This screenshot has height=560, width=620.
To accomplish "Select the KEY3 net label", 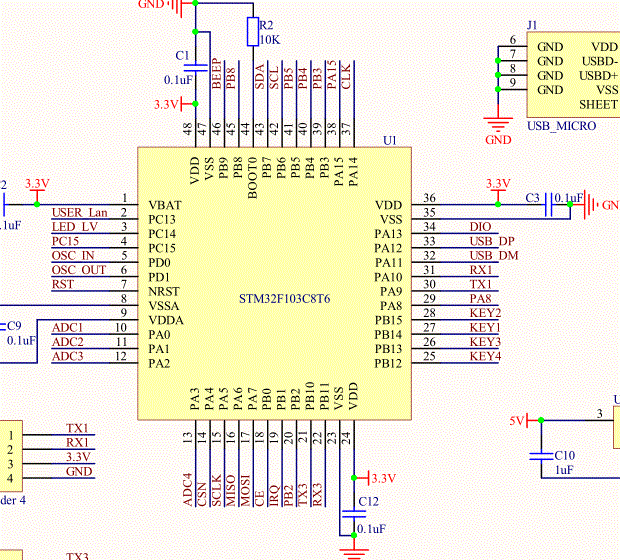I will tap(485, 342).
